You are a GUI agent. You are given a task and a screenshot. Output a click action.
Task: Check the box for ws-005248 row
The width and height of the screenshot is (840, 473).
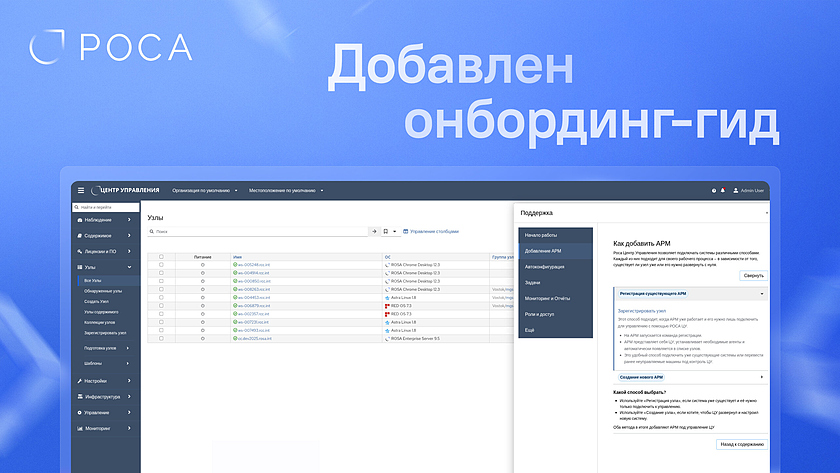point(160,264)
